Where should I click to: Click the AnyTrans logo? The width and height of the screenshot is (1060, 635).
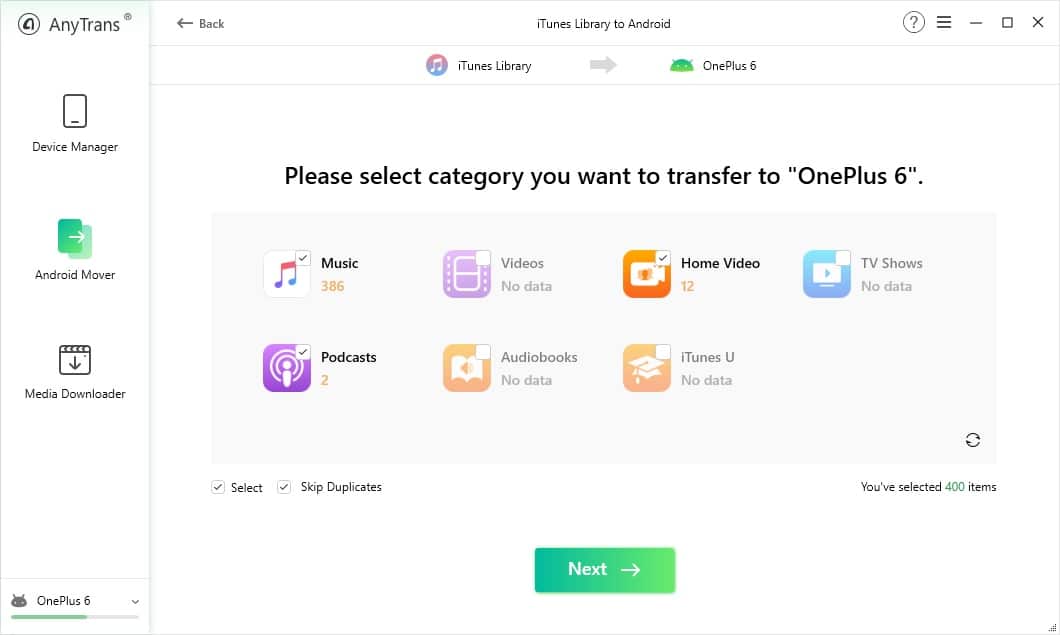pos(74,24)
